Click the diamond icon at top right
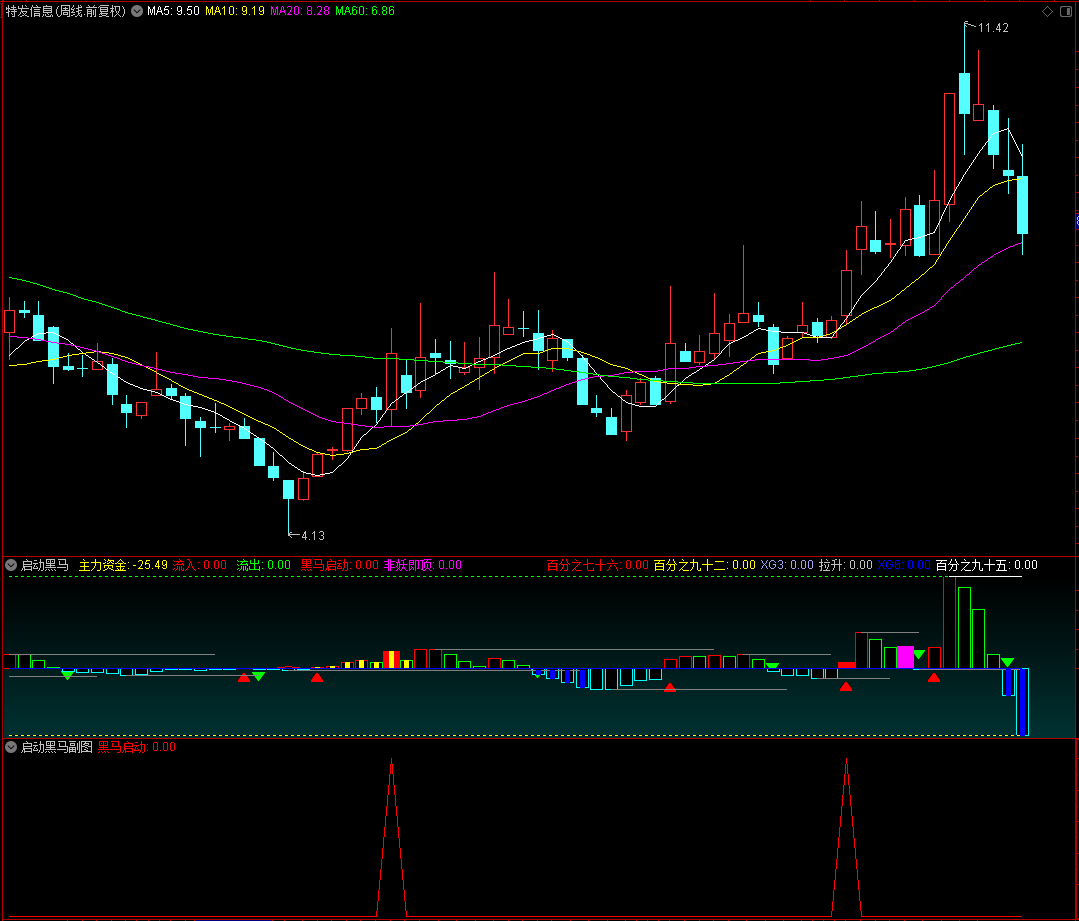 [1047, 11]
